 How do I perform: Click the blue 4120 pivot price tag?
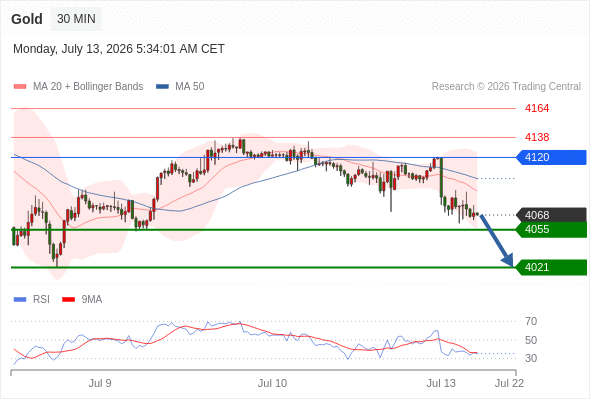click(551, 157)
